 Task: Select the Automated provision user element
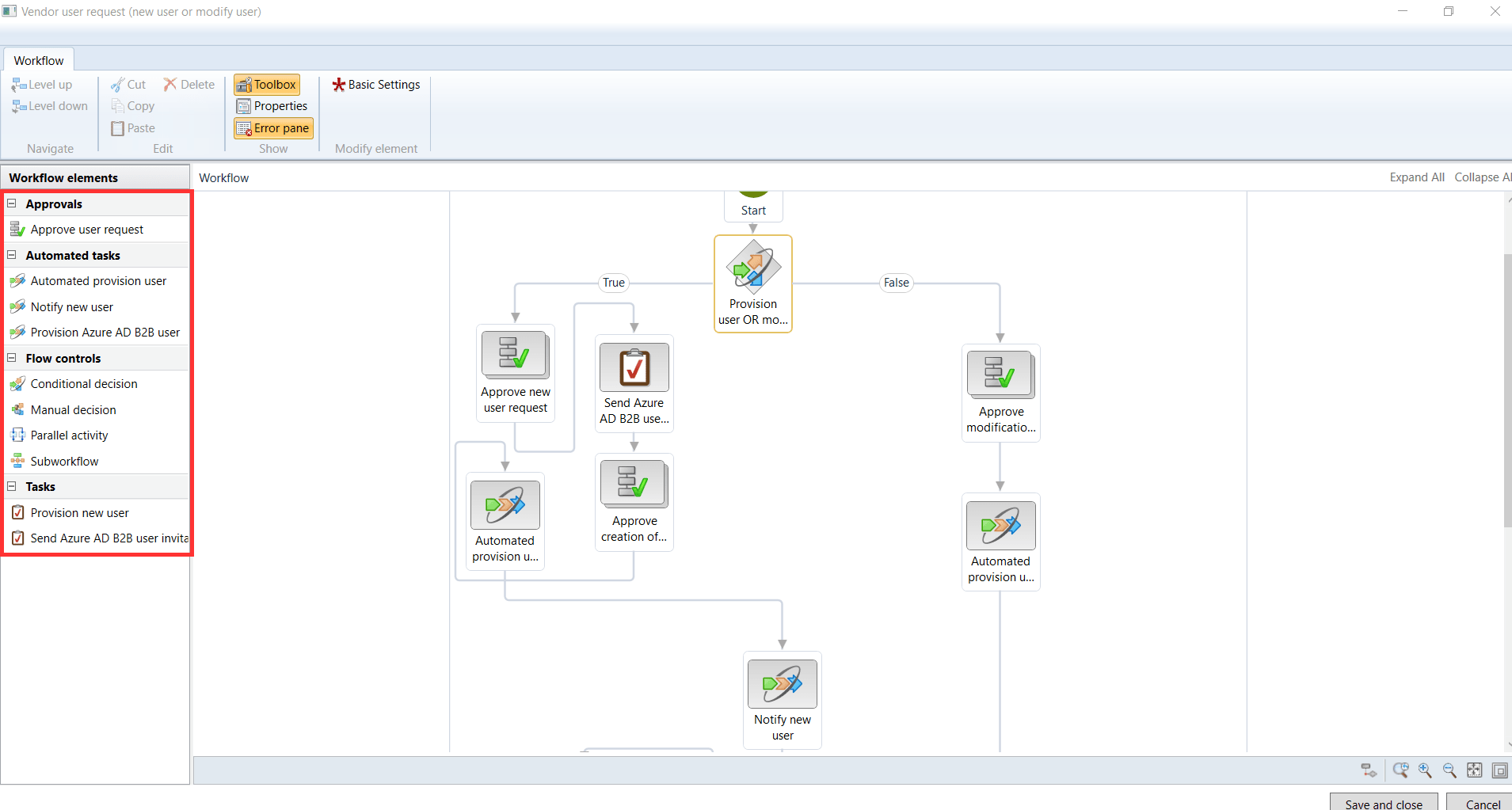coord(98,280)
